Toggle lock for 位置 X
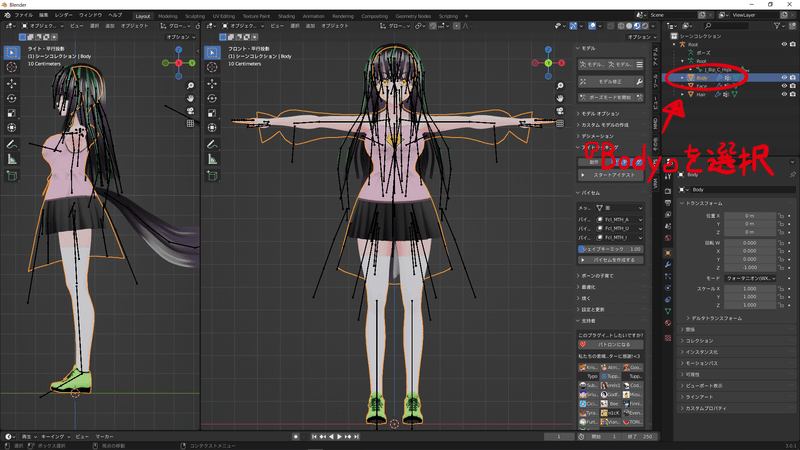 pyautogui.click(x=781, y=216)
